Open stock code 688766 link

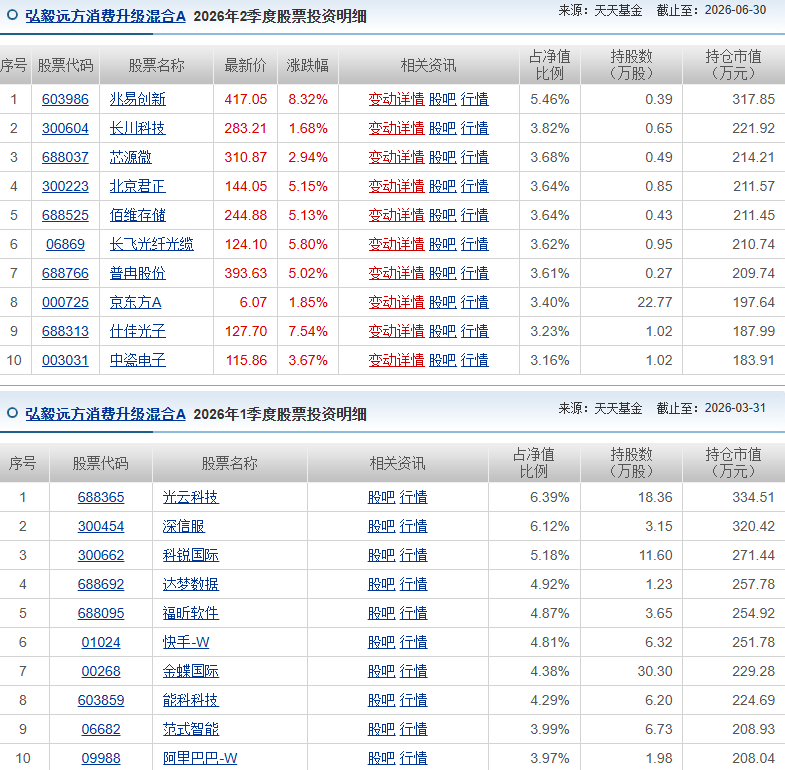pyautogui.click(x=65, y=273)
